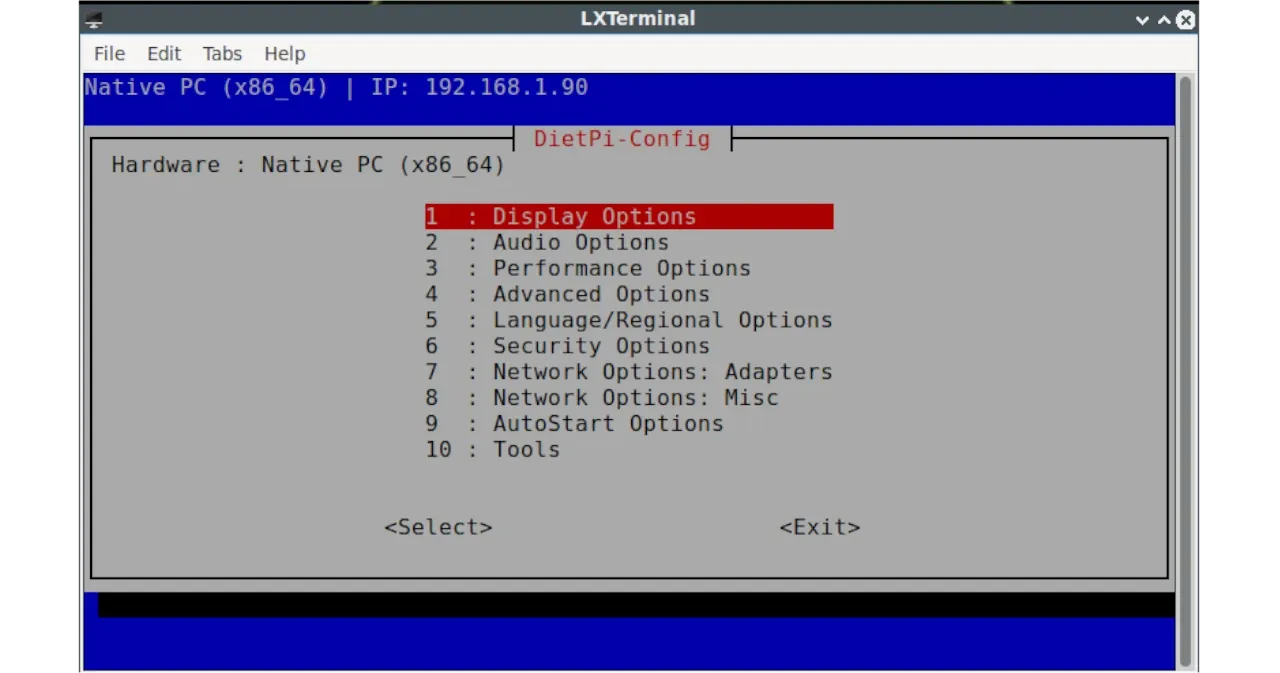Open the window menu icon in title bar
The width and height of the screenshot is (1280, 673).
93,19
